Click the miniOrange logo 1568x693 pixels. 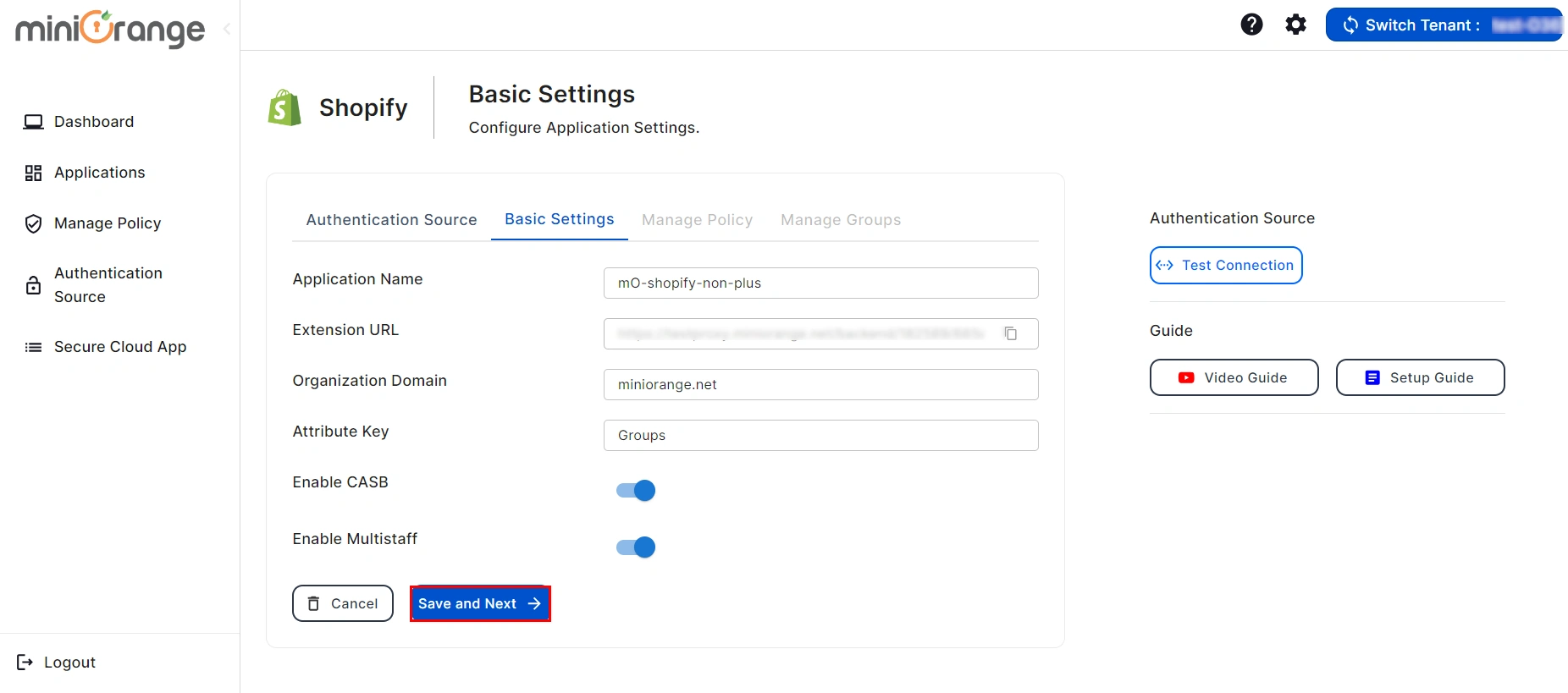pos(110,29)
